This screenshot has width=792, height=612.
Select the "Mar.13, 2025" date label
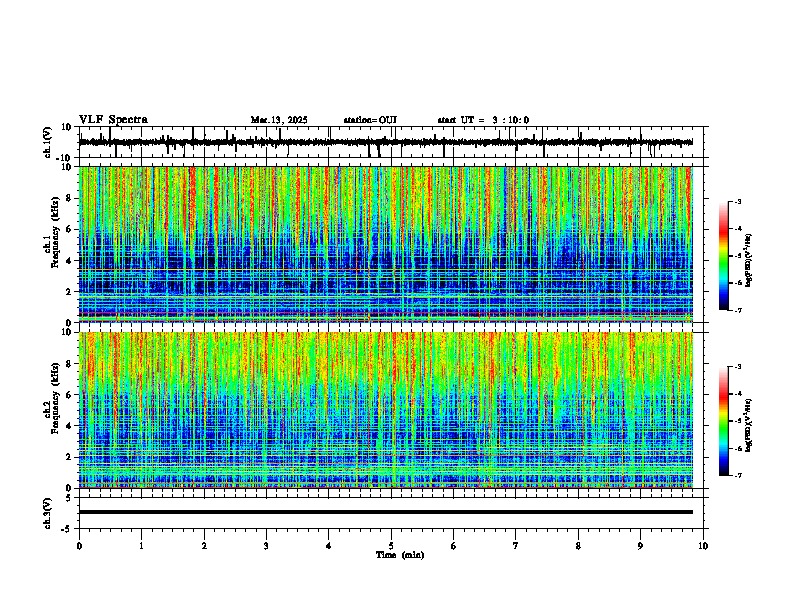click(279, 120)
